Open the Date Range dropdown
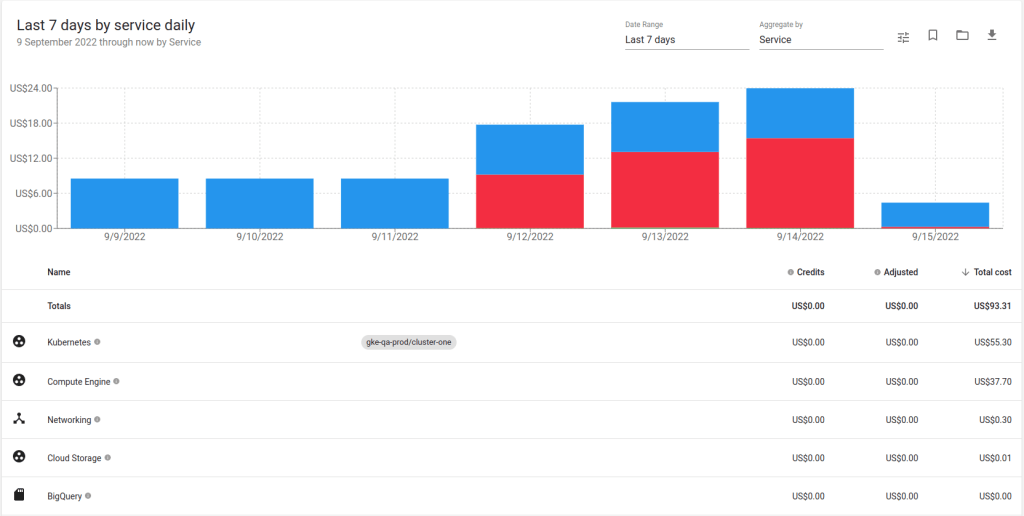This screenshot has width=1024, height=516. click(687, 39)
